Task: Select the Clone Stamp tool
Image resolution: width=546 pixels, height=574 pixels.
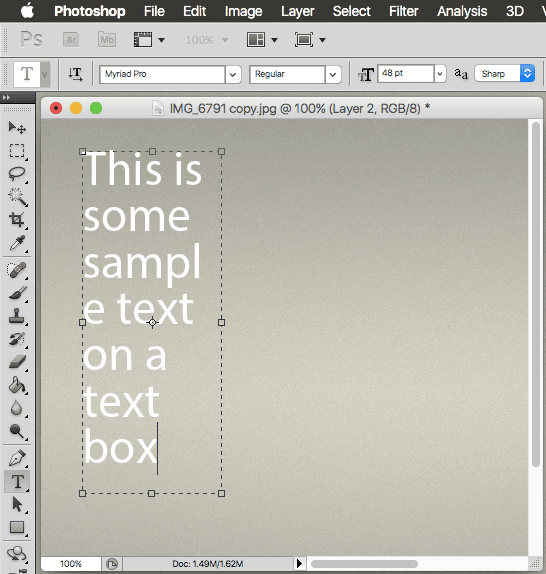Action: tap(17, 316)
